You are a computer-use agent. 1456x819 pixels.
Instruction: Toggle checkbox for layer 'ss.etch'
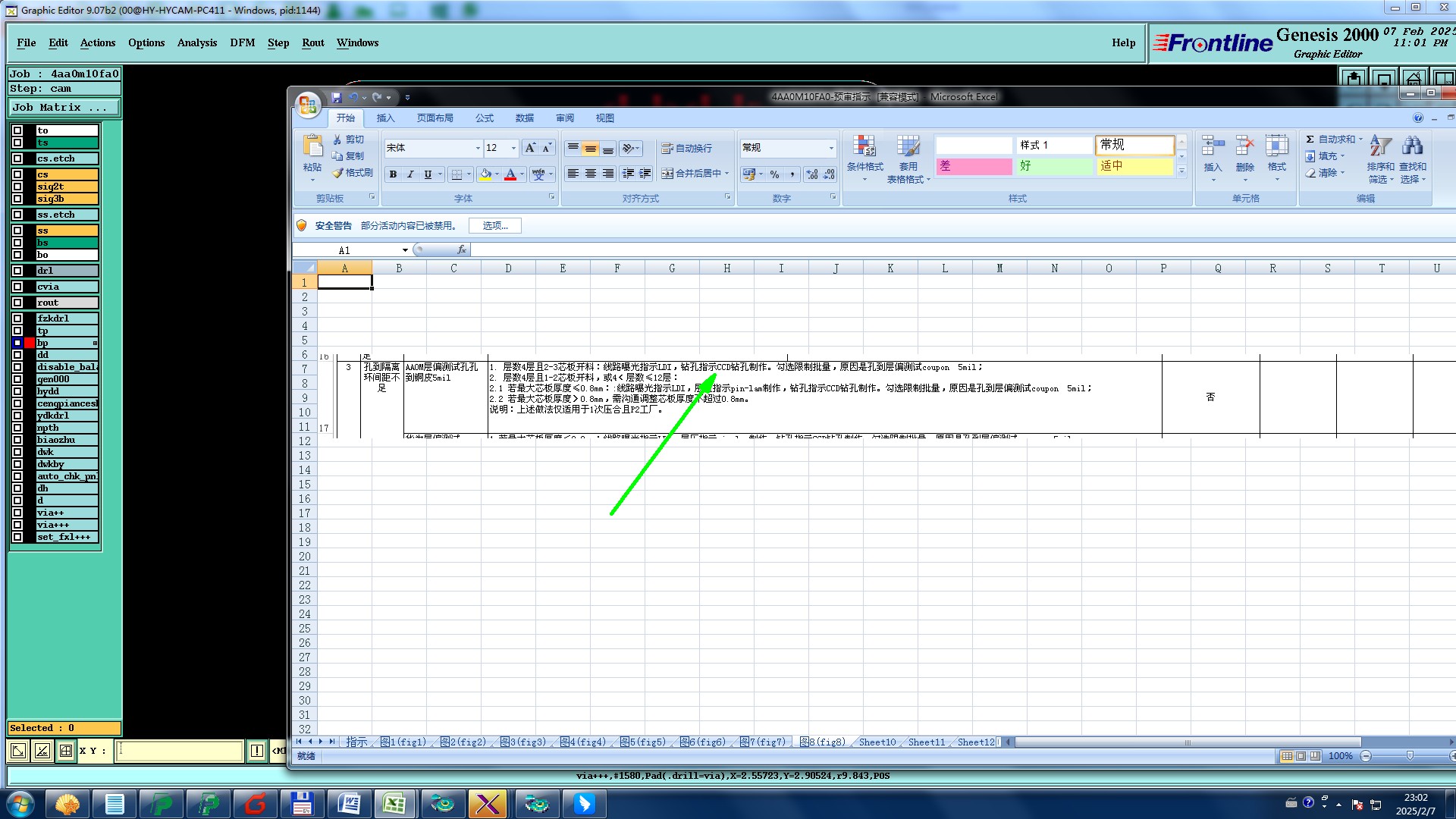tap(17, 215)
